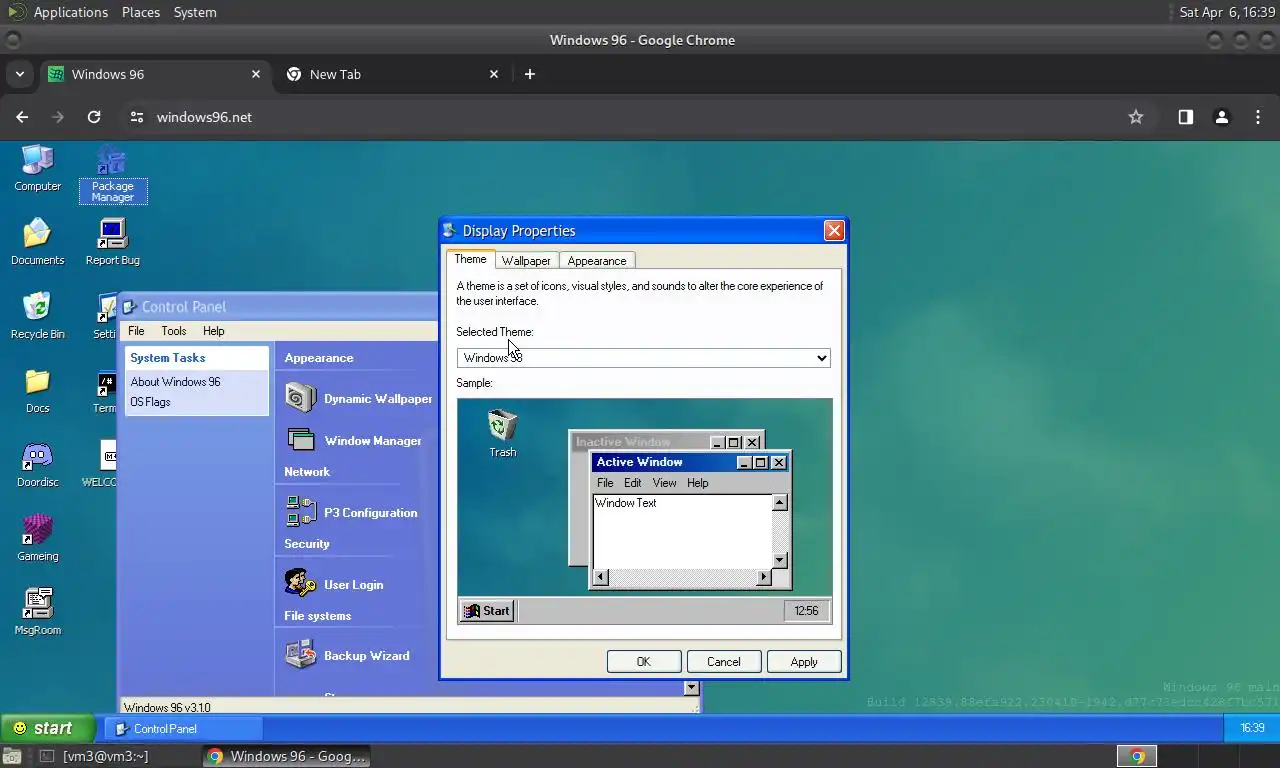View site information icon in address bar

pyautogui.click(x=137, y=117)
